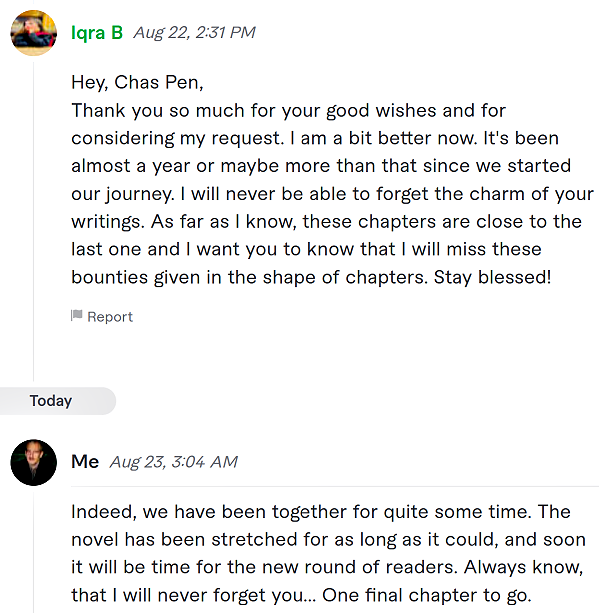Open my own profile avatar
600x614 pixels.
[x=33, y=462]
